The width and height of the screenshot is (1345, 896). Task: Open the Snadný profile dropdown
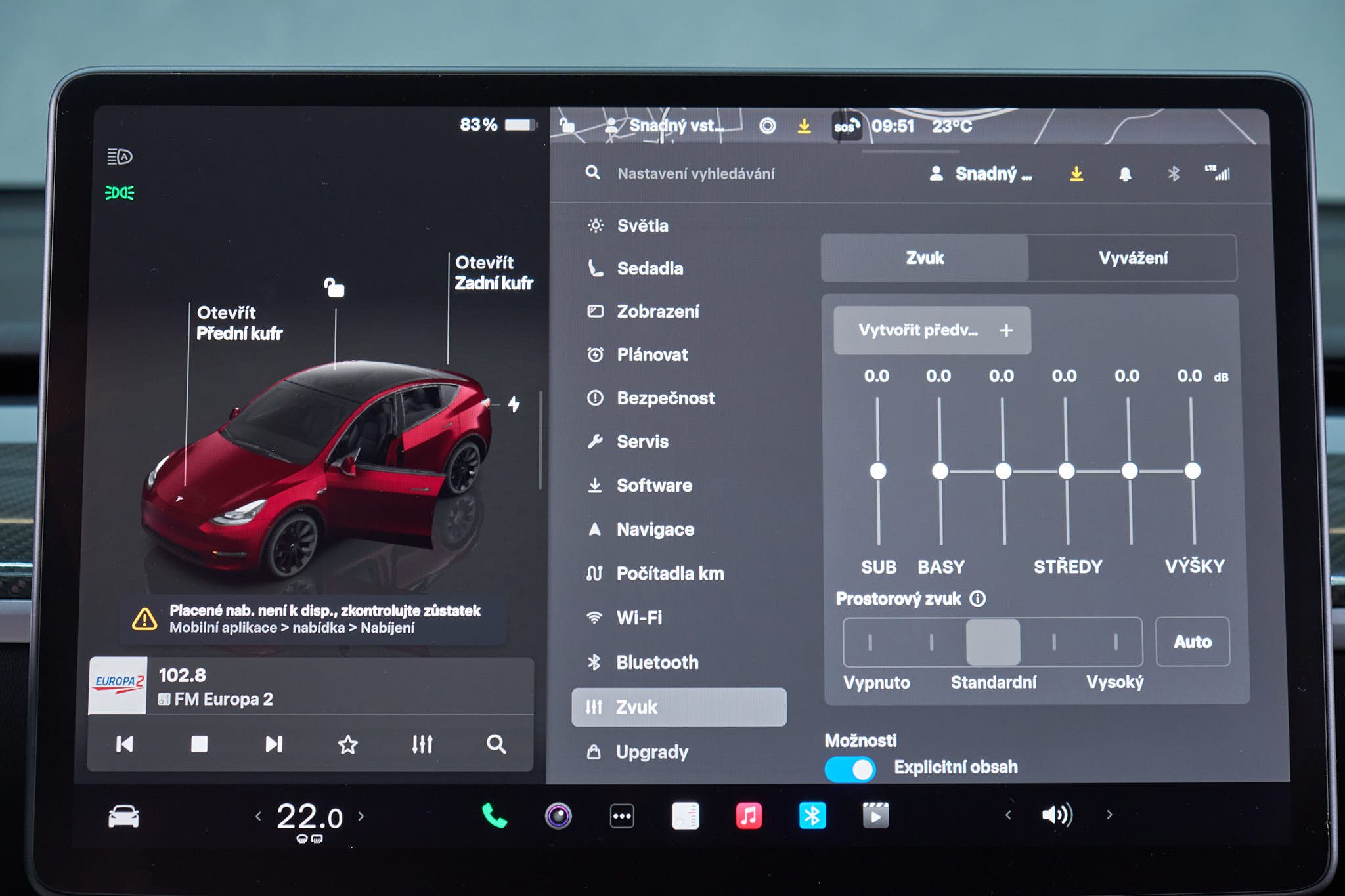click(981, 174)
